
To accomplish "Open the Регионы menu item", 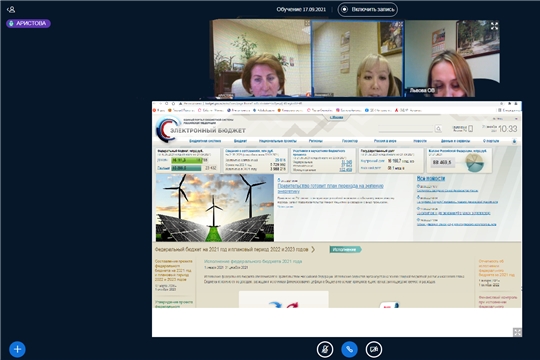I will pyautogui.click(x=315, y=141).
